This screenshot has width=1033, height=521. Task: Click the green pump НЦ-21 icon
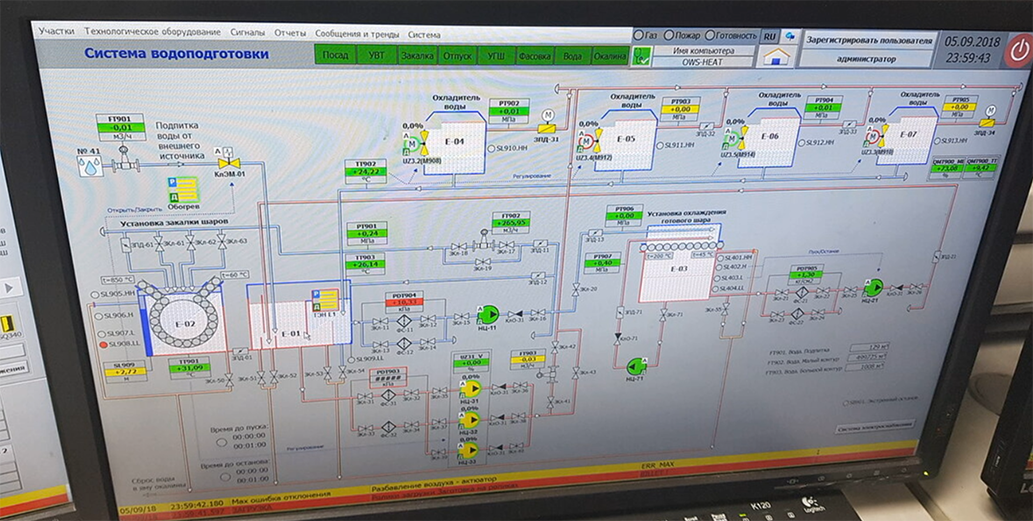[875, 288]
